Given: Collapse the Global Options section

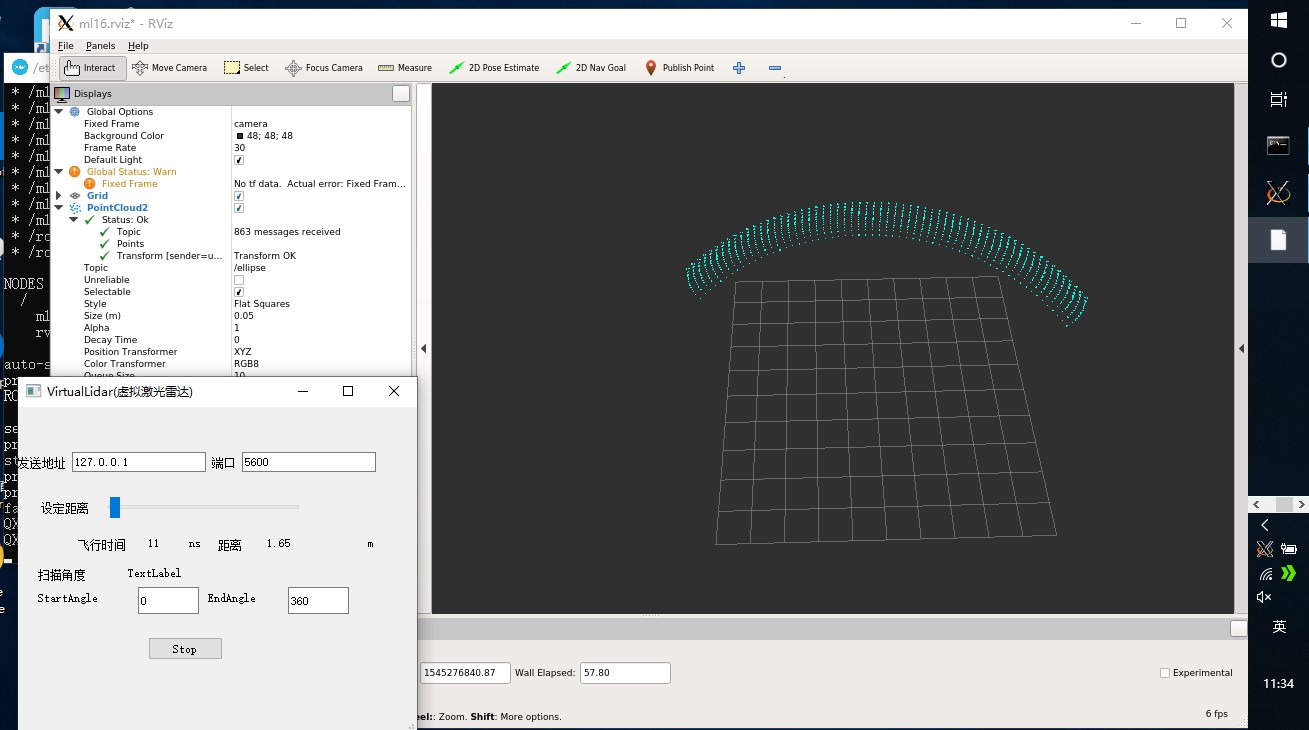Looking at the screenshot, I should pyautogui.click(x=59, y=112).
